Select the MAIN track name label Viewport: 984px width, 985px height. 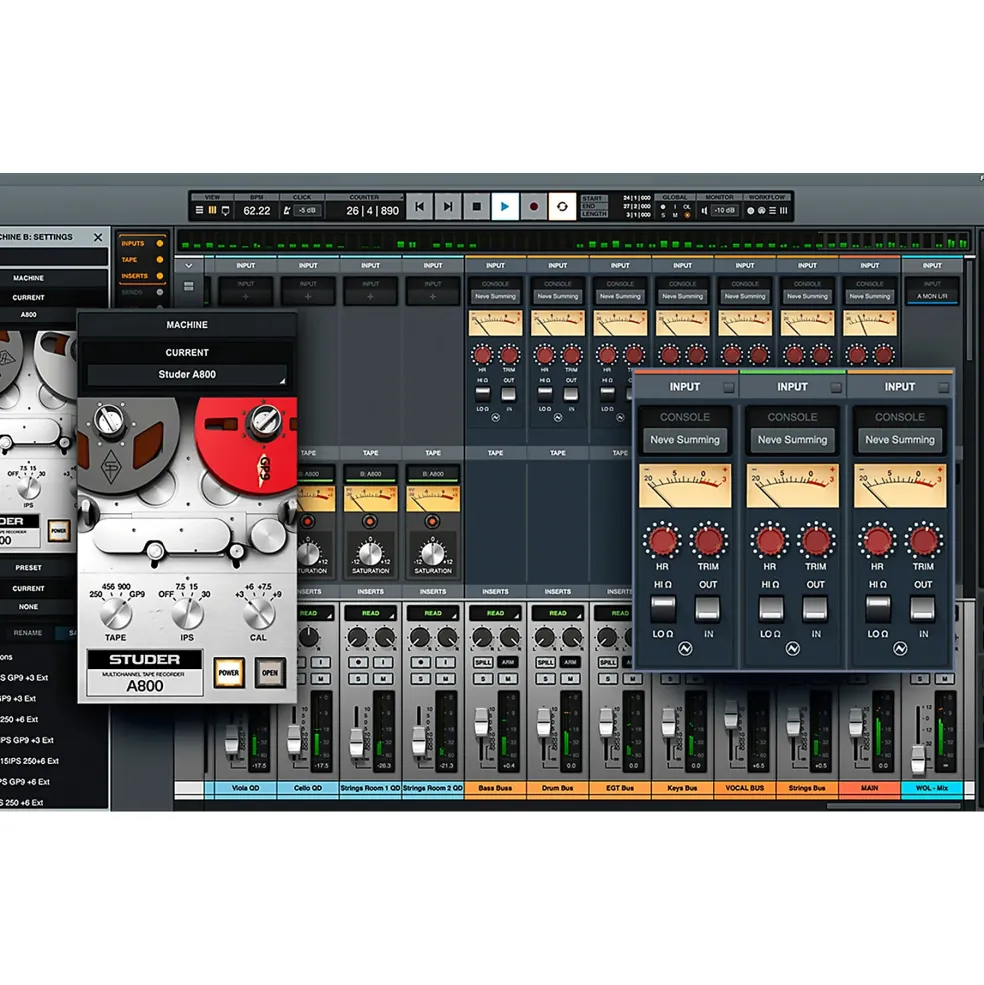tap(870, 788)
